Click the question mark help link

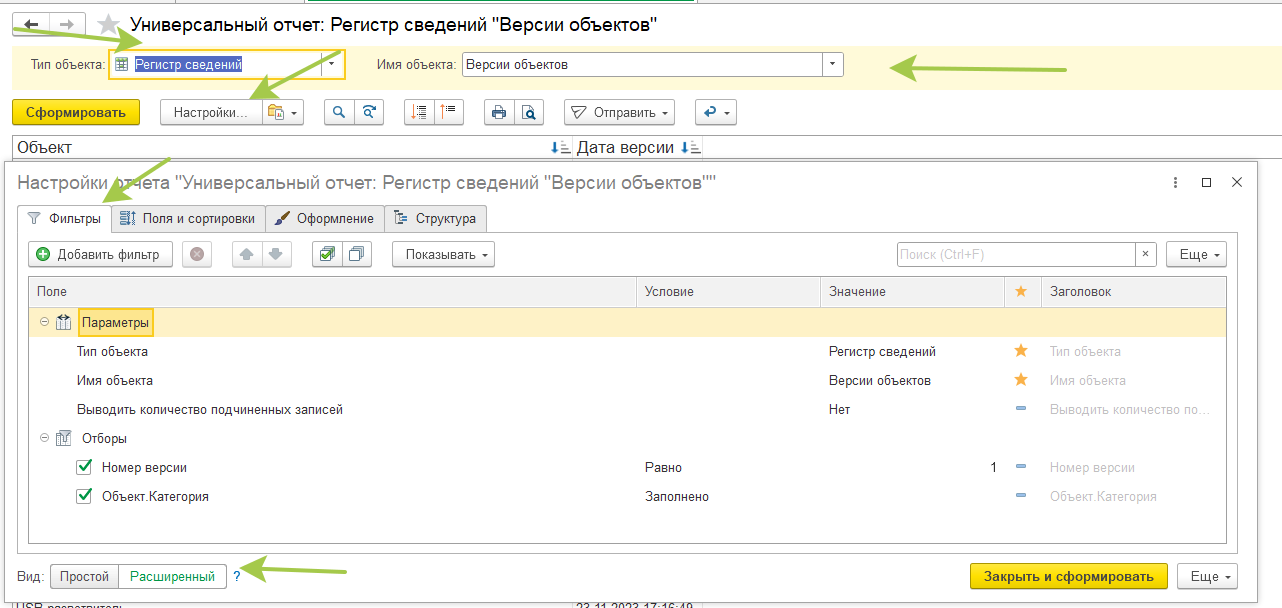coord(236,576)
